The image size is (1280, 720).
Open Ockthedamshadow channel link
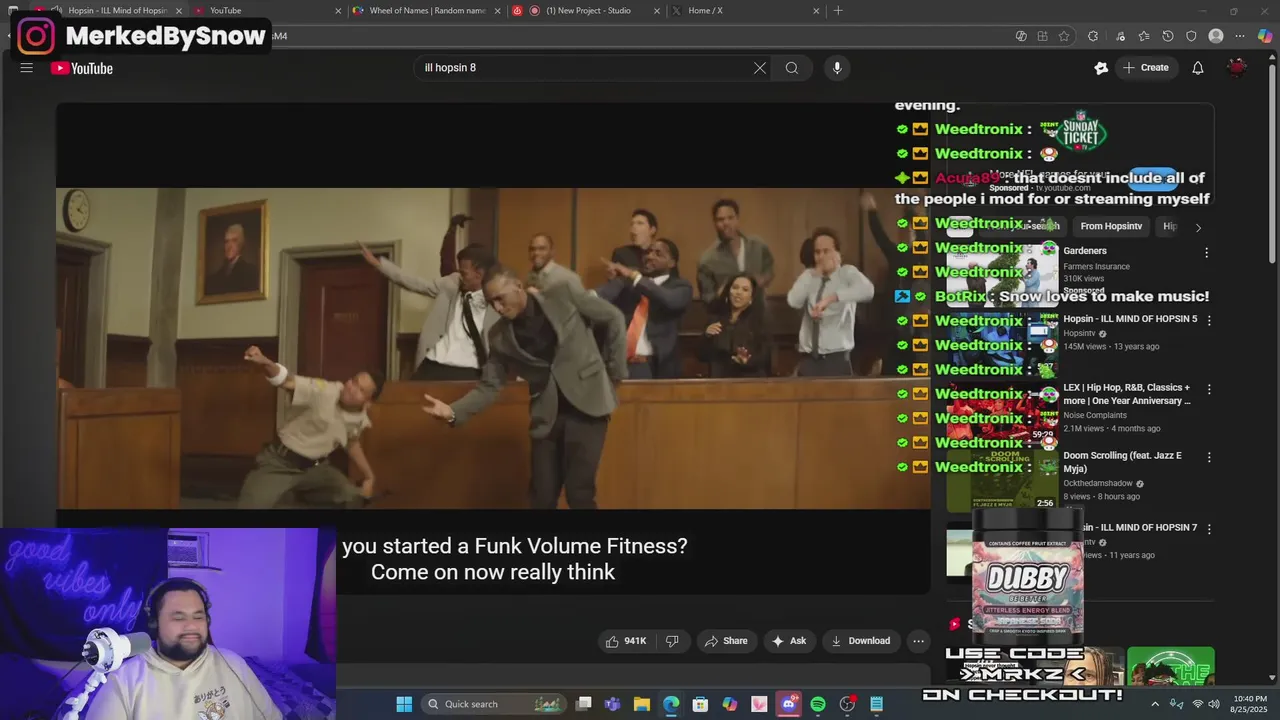point(1097,484)
